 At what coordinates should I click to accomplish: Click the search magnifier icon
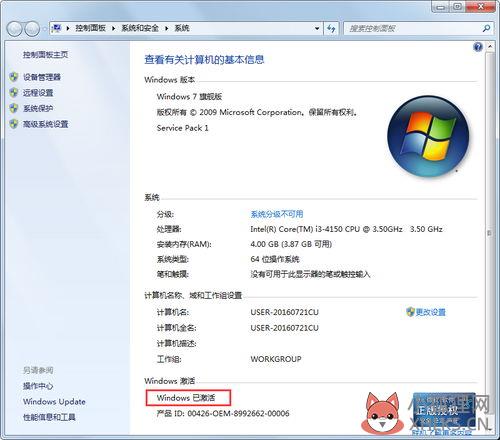click(x=486, y=29)
